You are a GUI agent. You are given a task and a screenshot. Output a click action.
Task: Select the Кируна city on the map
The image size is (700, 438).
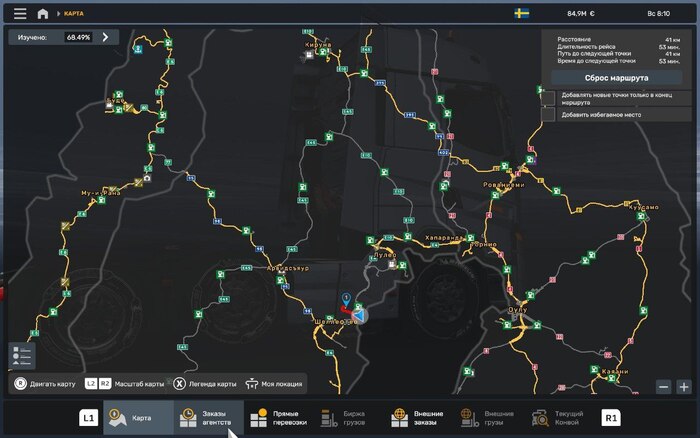pyautogui.click(x=318, y=45)
